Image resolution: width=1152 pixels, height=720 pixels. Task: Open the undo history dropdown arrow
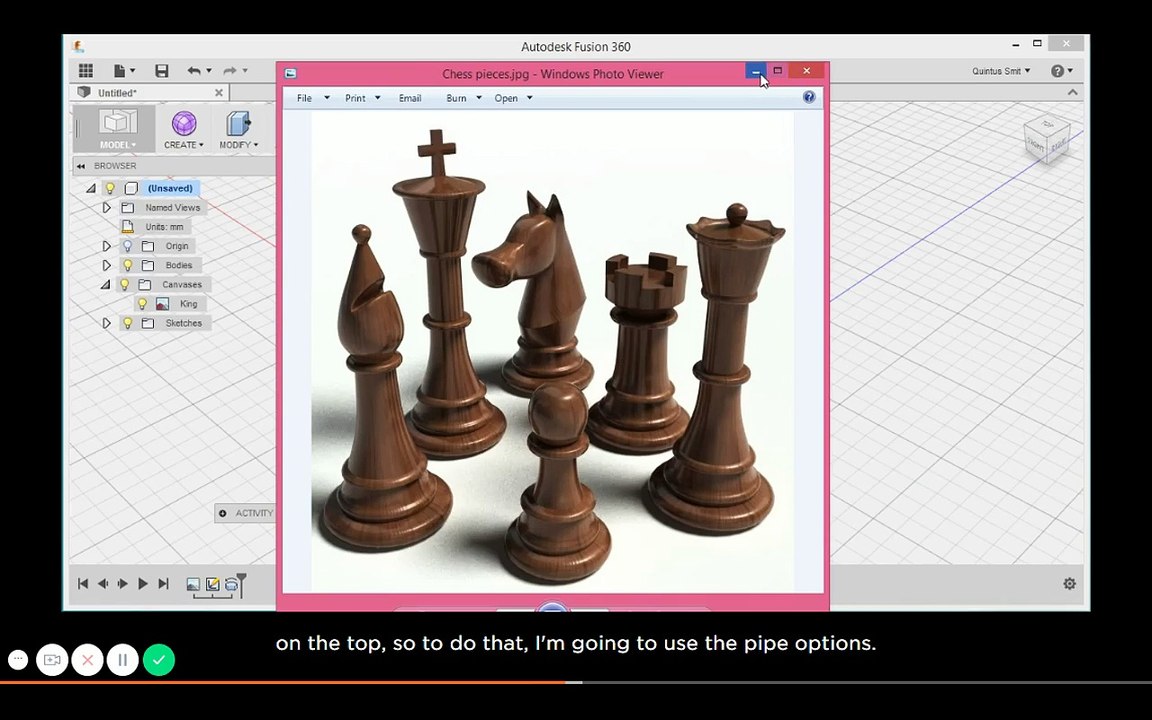click(x=209, y=71)
